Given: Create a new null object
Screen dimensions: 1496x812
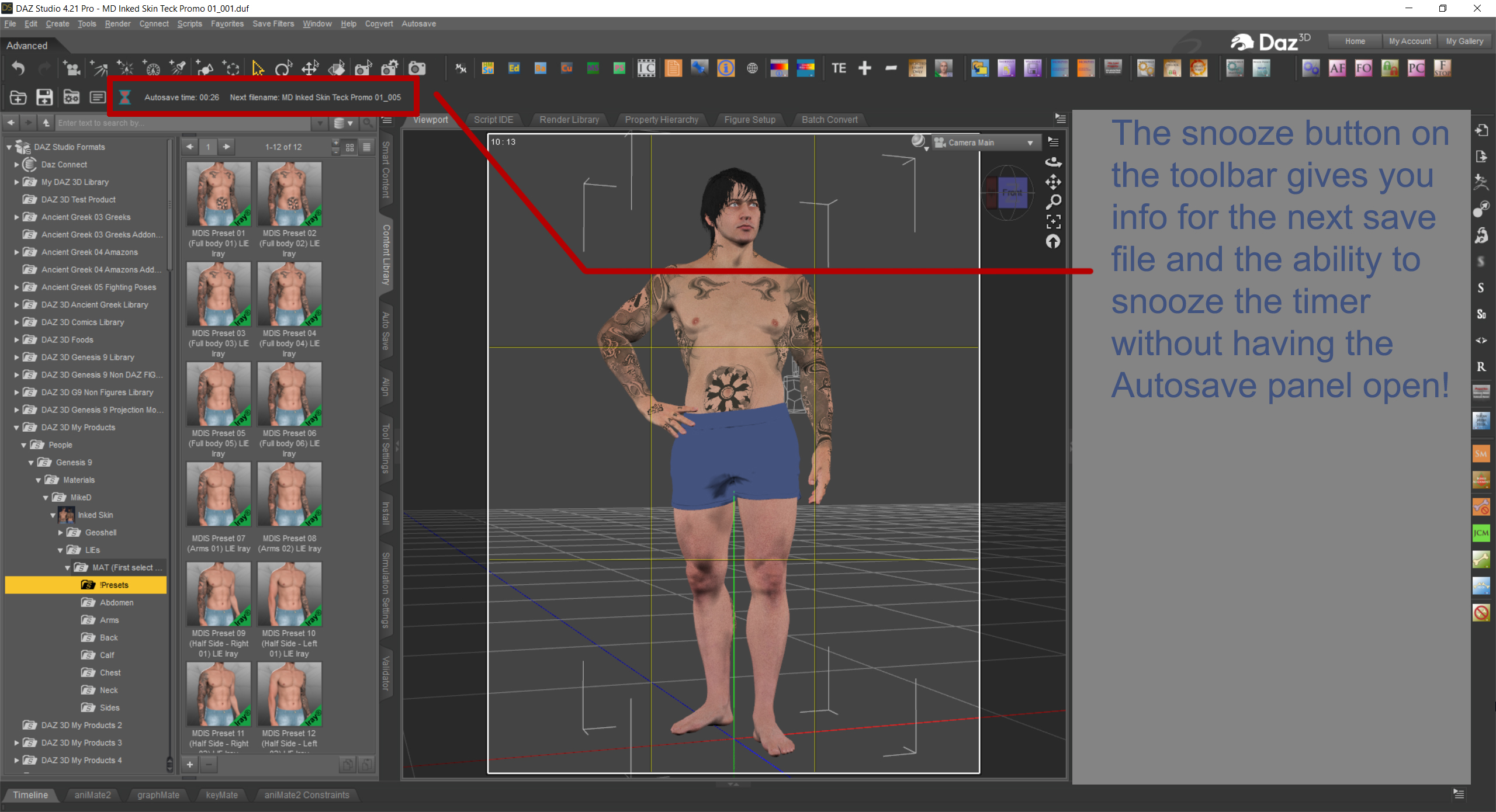Looking at the screenshot, I should click(x=231, y=68).
